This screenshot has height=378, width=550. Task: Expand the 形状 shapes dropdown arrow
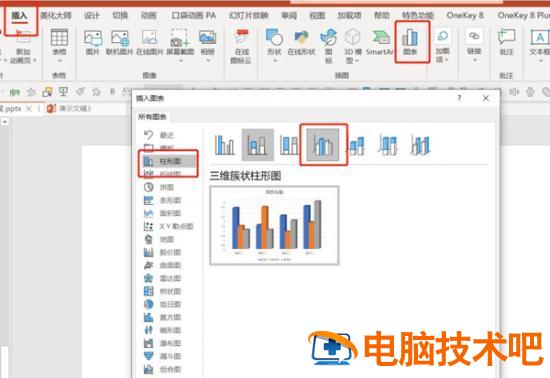tap(275, 61)
